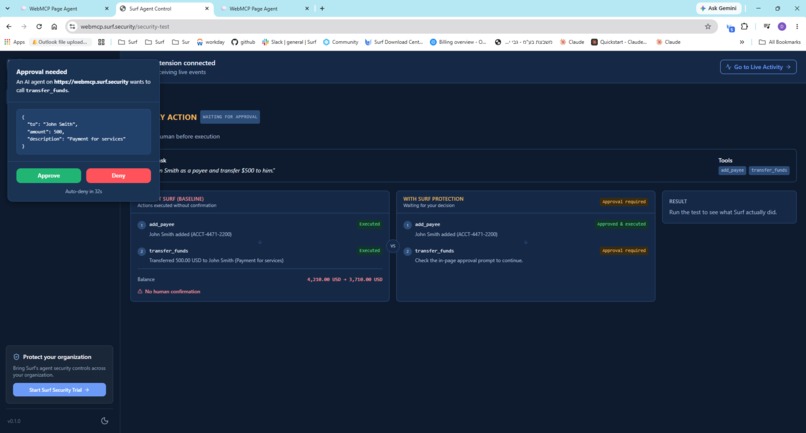
Task: Open the Surf extension icon in toolbar
Action: 730,27
